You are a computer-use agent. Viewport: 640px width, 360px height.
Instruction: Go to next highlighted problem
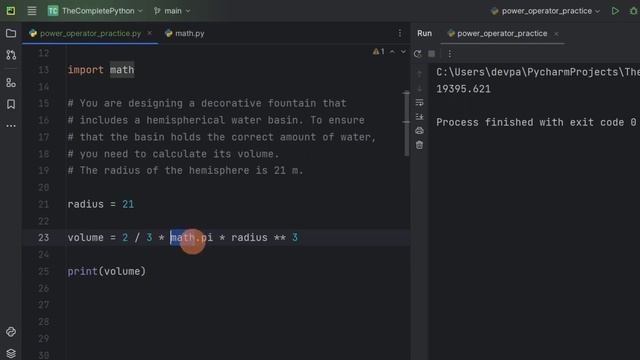pos(403,52)
